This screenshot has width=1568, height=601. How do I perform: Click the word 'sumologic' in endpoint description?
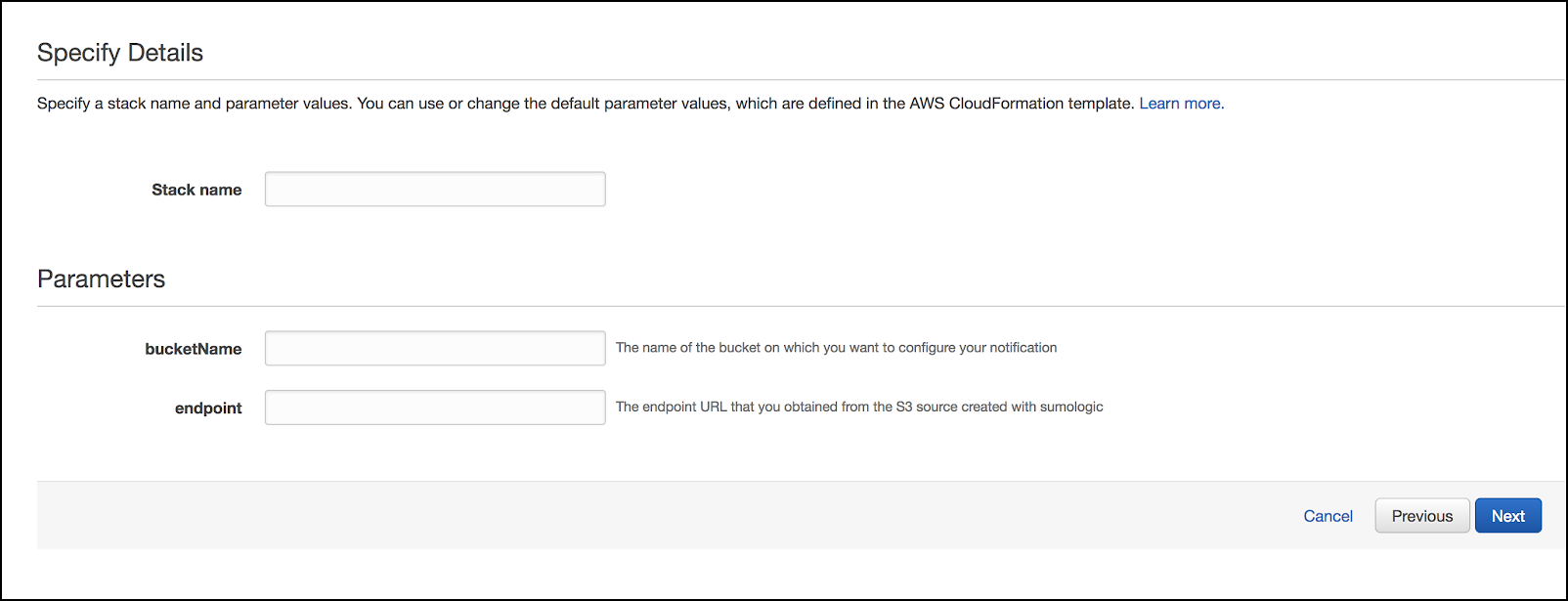(1070, 408)
